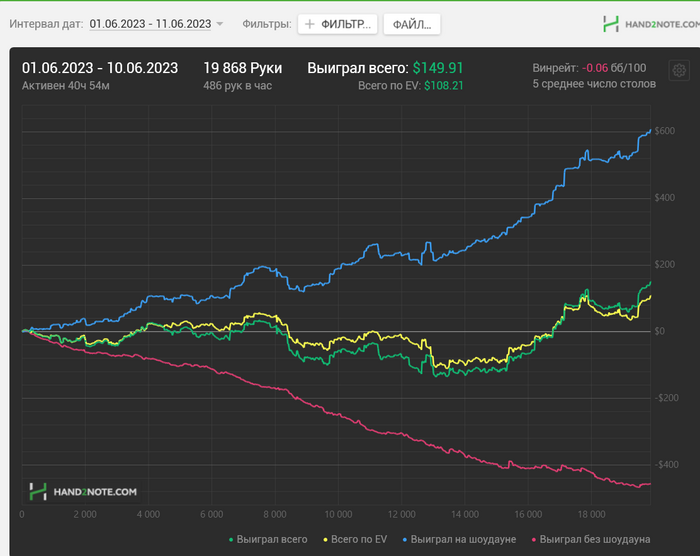The height and width of the screenshot is (556, 700).
Task: Click the -$400 y-axis label
Action: click(x=667, y=465)
